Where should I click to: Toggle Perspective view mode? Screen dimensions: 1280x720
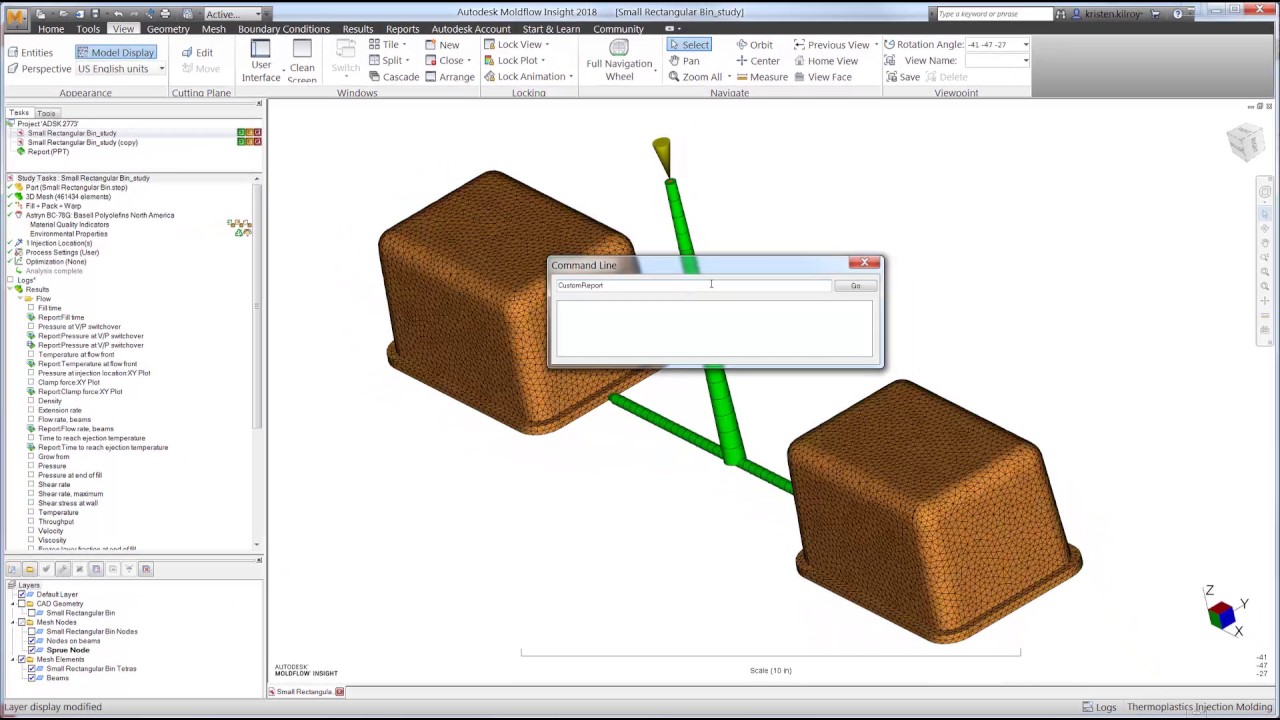point(39,69)
